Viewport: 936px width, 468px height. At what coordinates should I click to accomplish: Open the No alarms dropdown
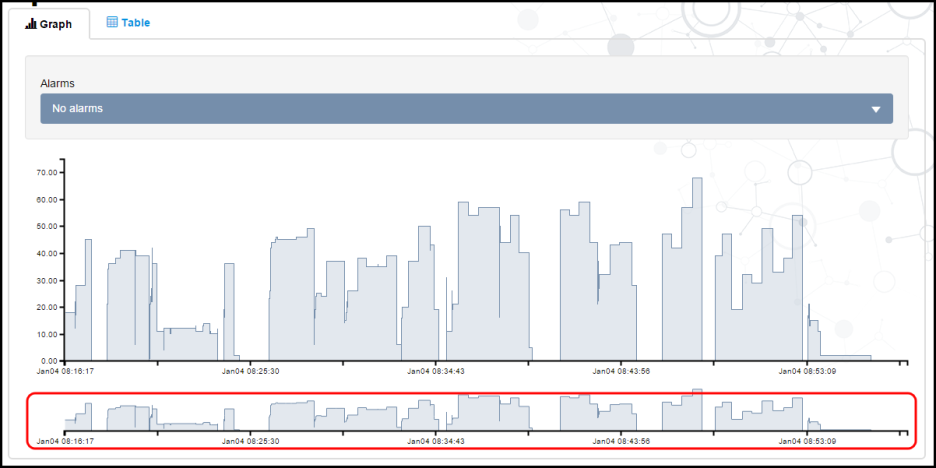466,109
